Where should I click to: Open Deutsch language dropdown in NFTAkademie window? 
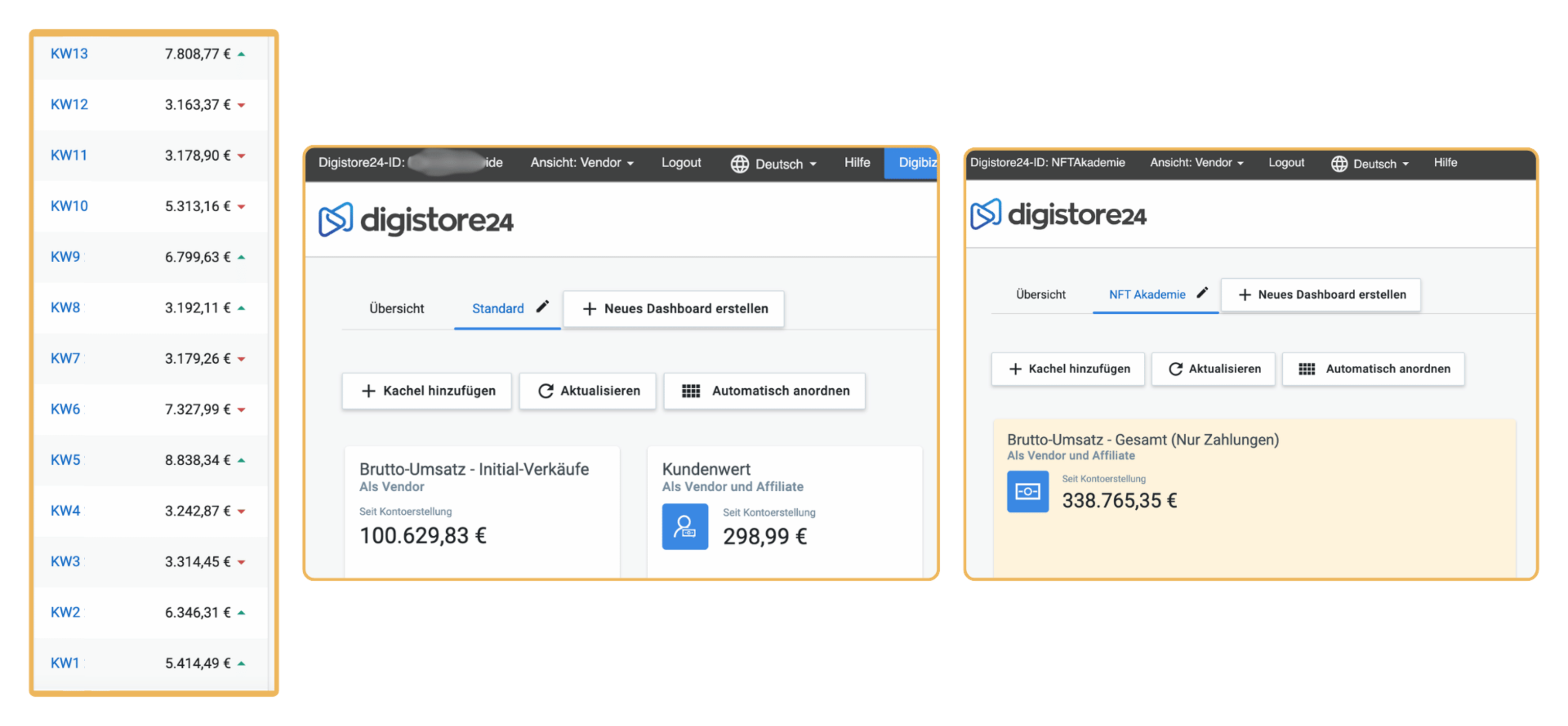click(1369, 163)
